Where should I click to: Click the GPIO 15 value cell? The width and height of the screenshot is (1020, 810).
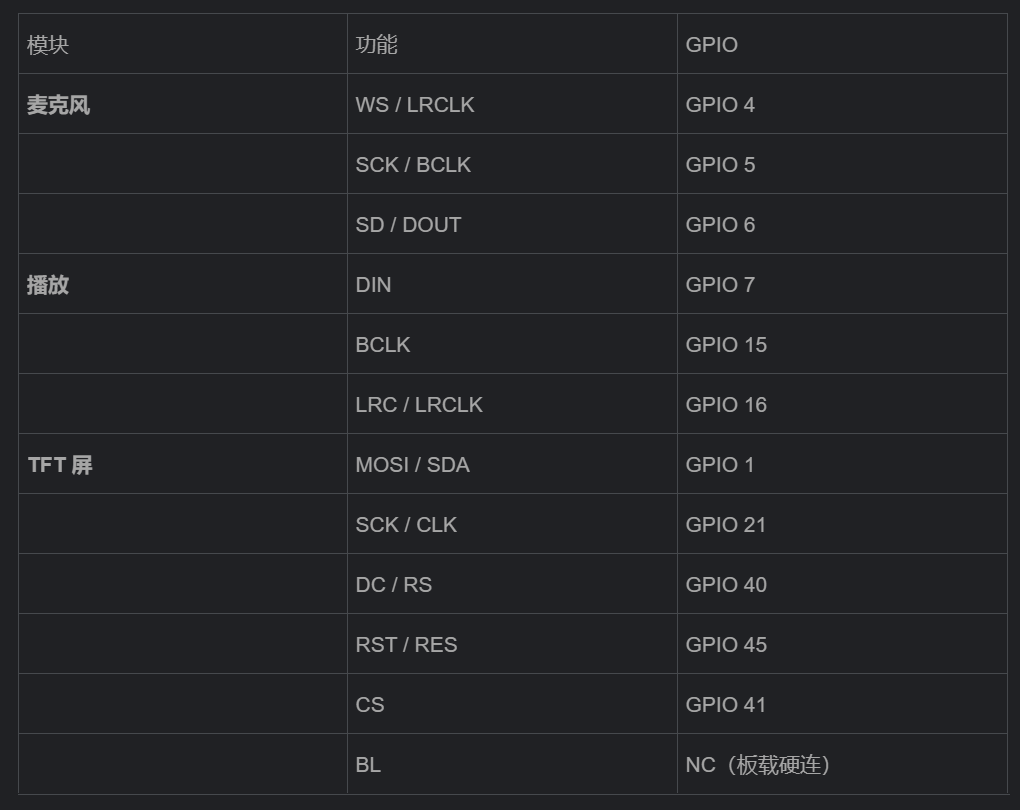tap(842, 344)
